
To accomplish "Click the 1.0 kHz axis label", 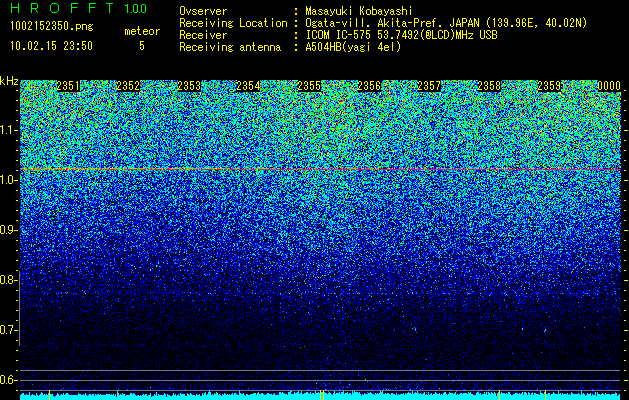I will 7,180.
